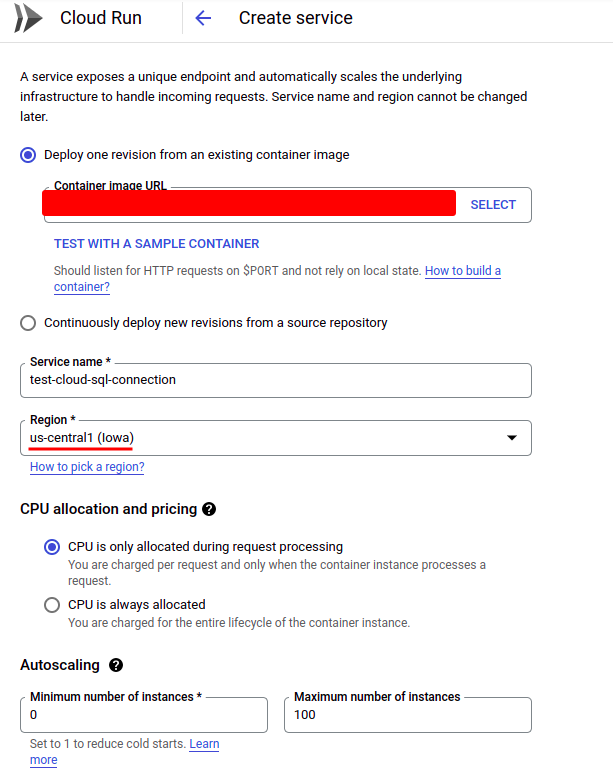
Task: Select continuously deploy from source repository
Action: pyautogui.click(x=28, y=323)
